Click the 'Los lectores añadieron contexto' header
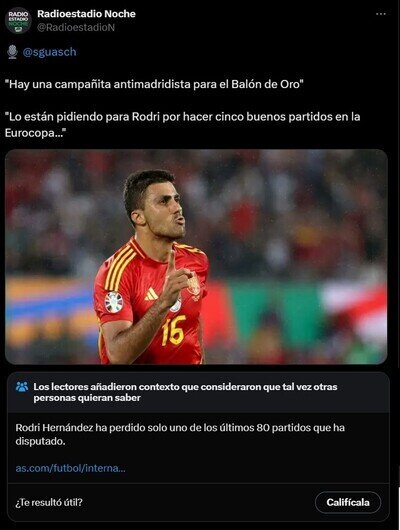 (x=185, y=392)
